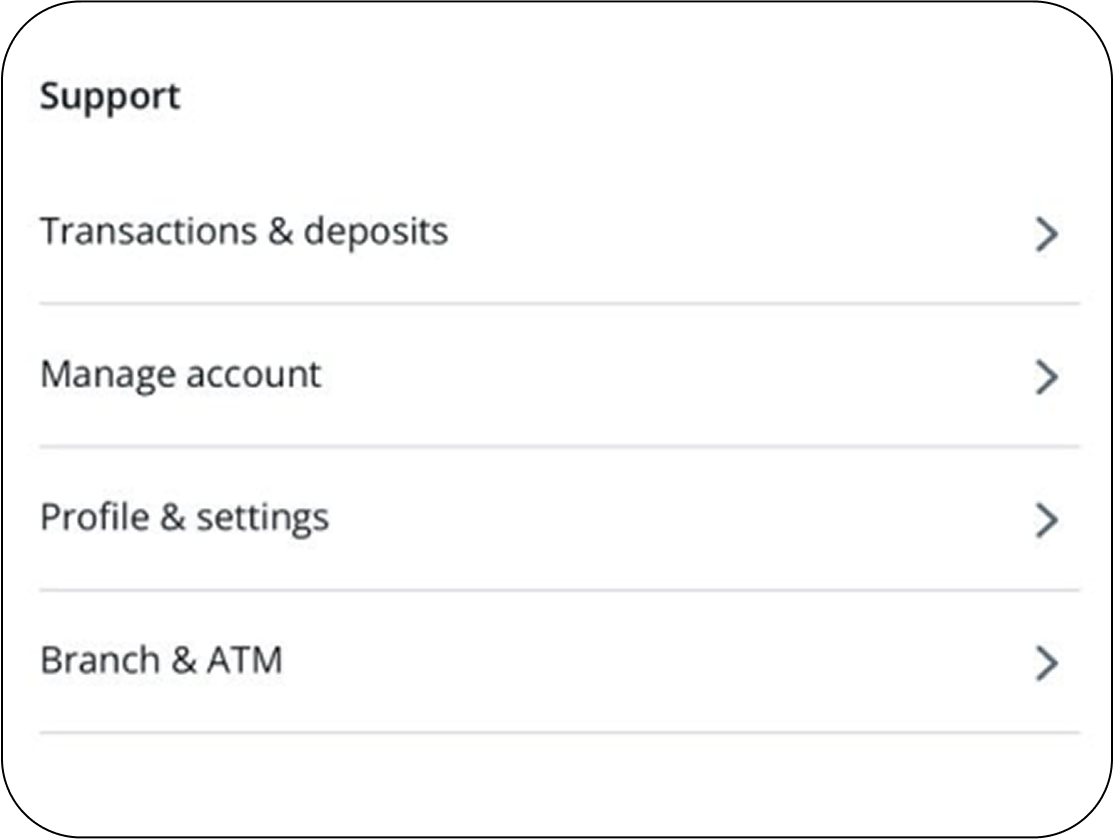Tap the word 'account' in the second row
The height and width of the screenshot is (839, 1113).
point(253,375)
